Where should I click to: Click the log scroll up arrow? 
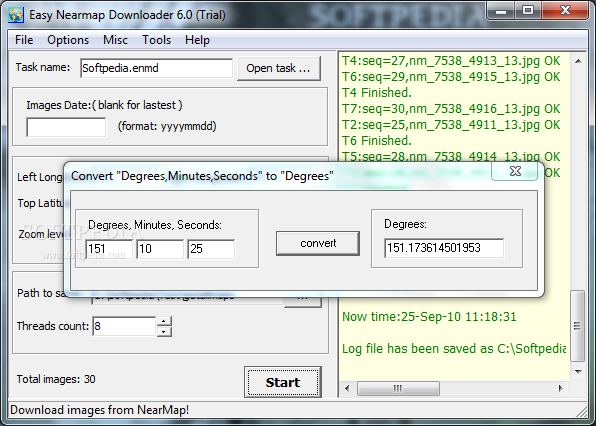point(578,61)
